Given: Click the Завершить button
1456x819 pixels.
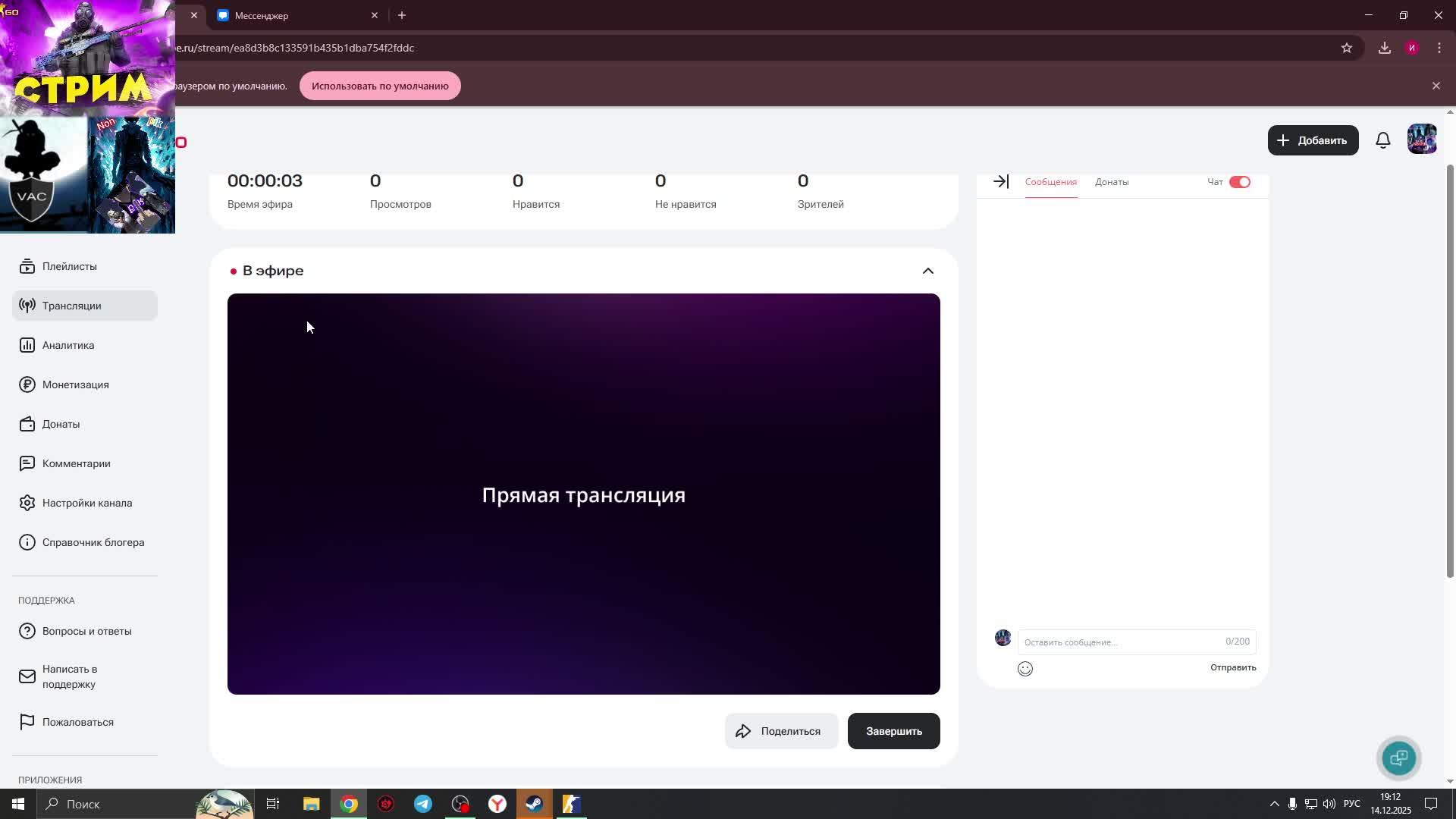Looking at the screenshot, I should pyautogui.click(x=893, y=731).
